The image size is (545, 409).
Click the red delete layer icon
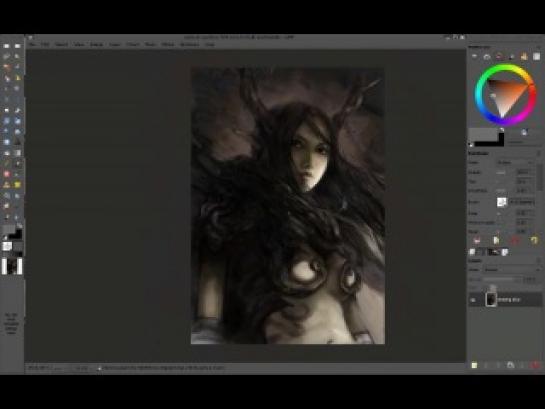pyautogui.click(x=535, y=365)
